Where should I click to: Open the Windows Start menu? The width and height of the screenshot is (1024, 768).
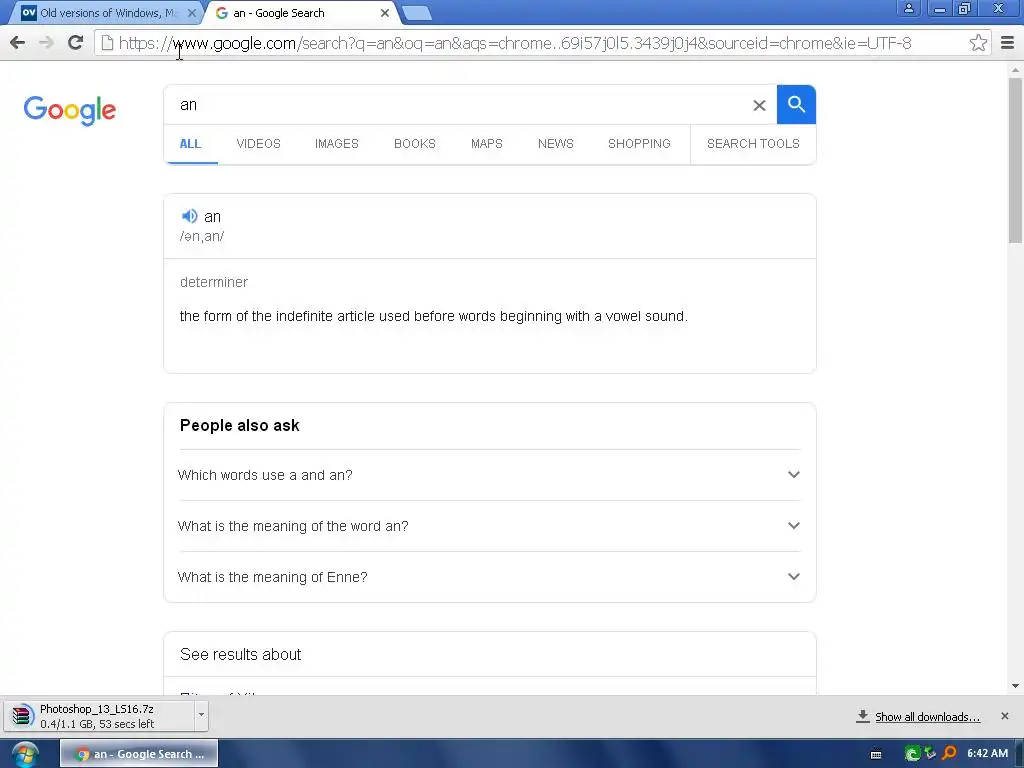pos(25,754)
